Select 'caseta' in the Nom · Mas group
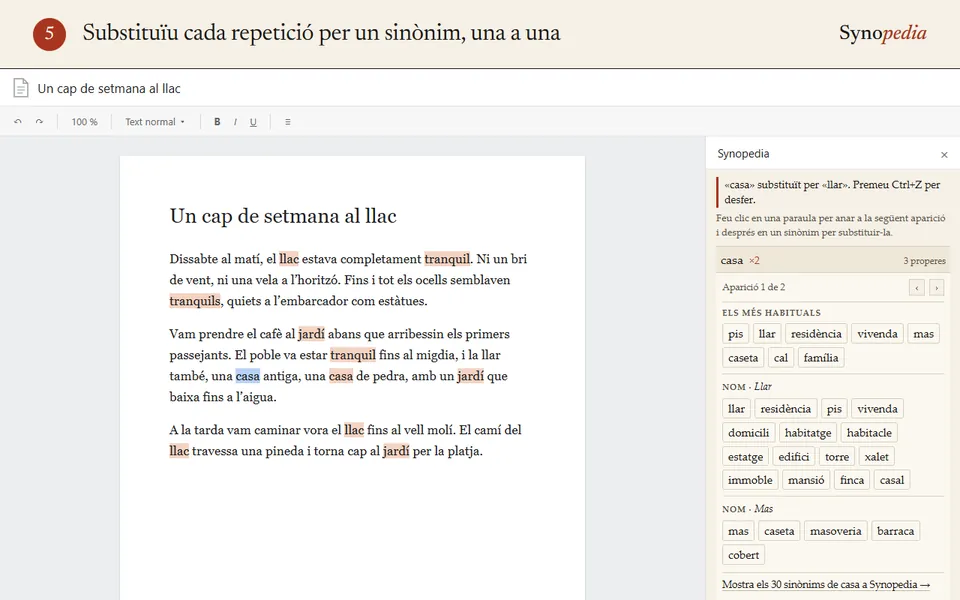The width and height of the screenshot is (960, 600). [779, 531]
